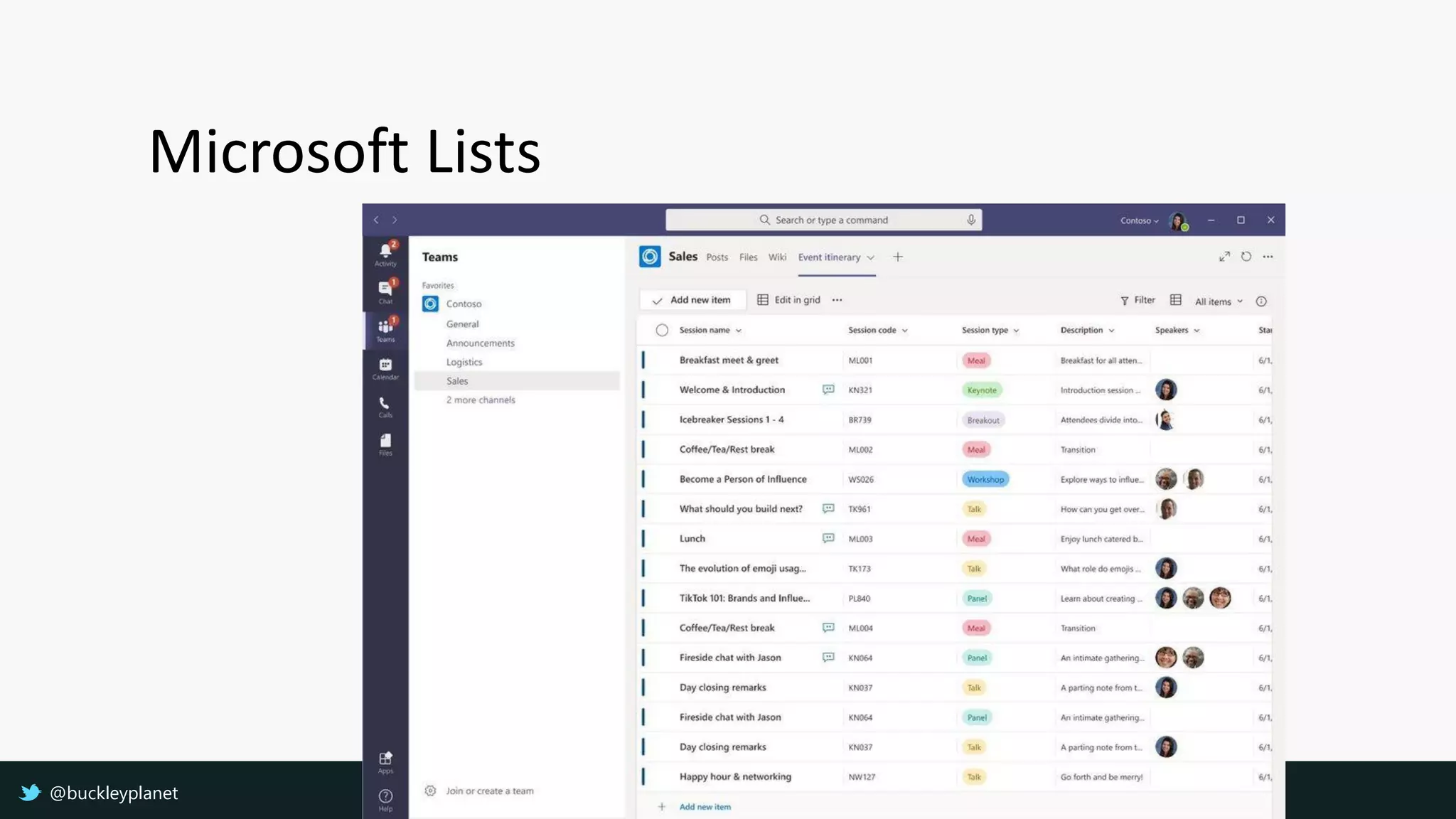This screenshot has height=819, width=1456.
Task: Open the All items view dropdown
Action: [x=1219, y=301]
